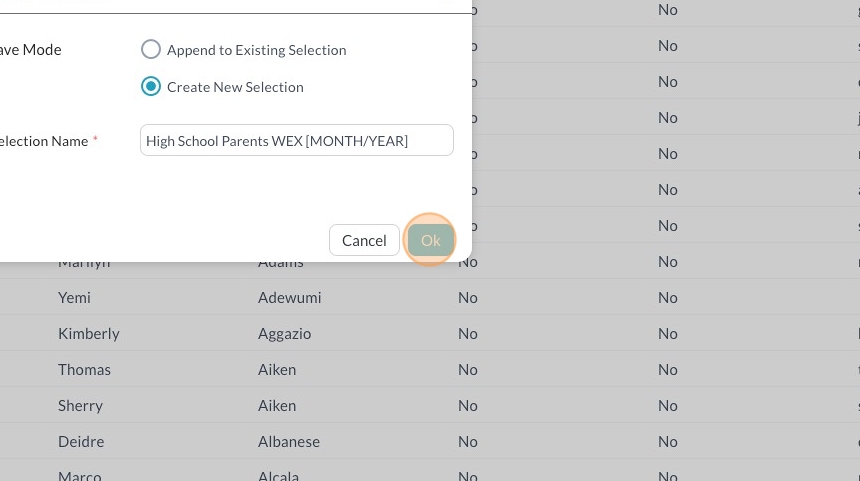Image resolution: width=860 pixels, height=481 pixels.
Task: Click the Selection Name field label
Action: pos(42,141)
